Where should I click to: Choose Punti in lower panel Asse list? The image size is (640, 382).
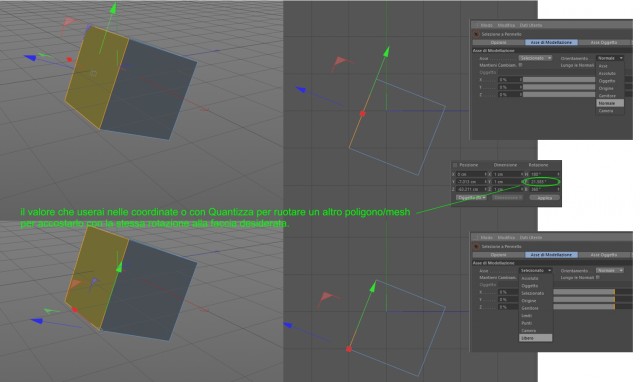click(x=536, y=323)
